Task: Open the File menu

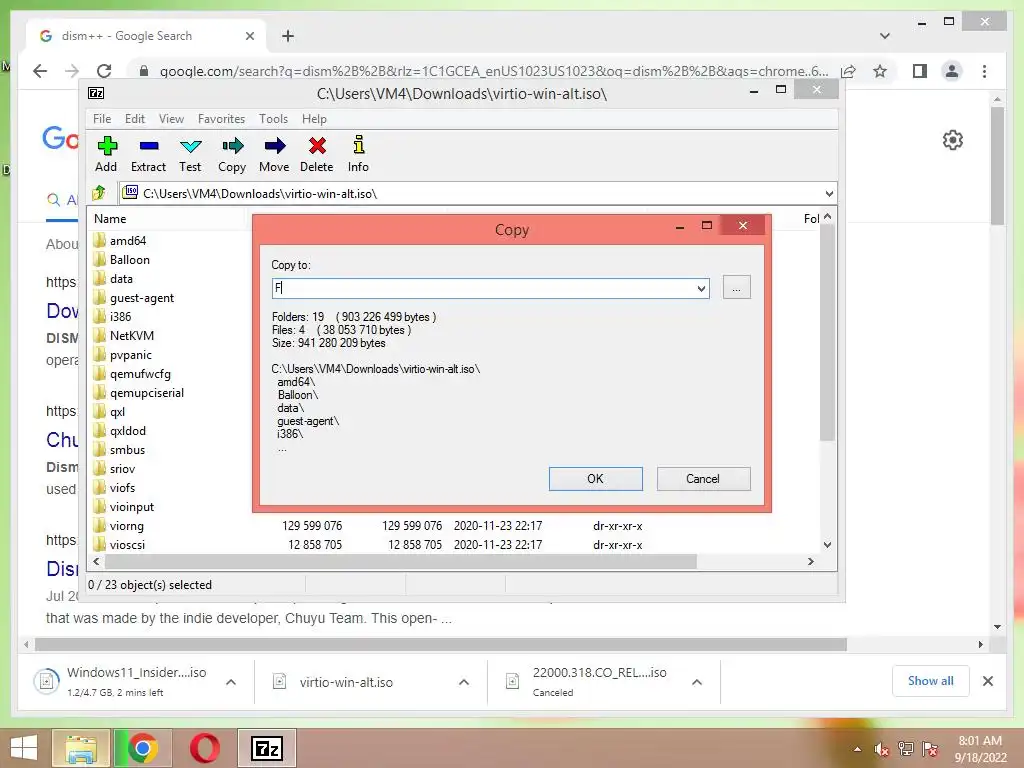Action: coord(102,119)
